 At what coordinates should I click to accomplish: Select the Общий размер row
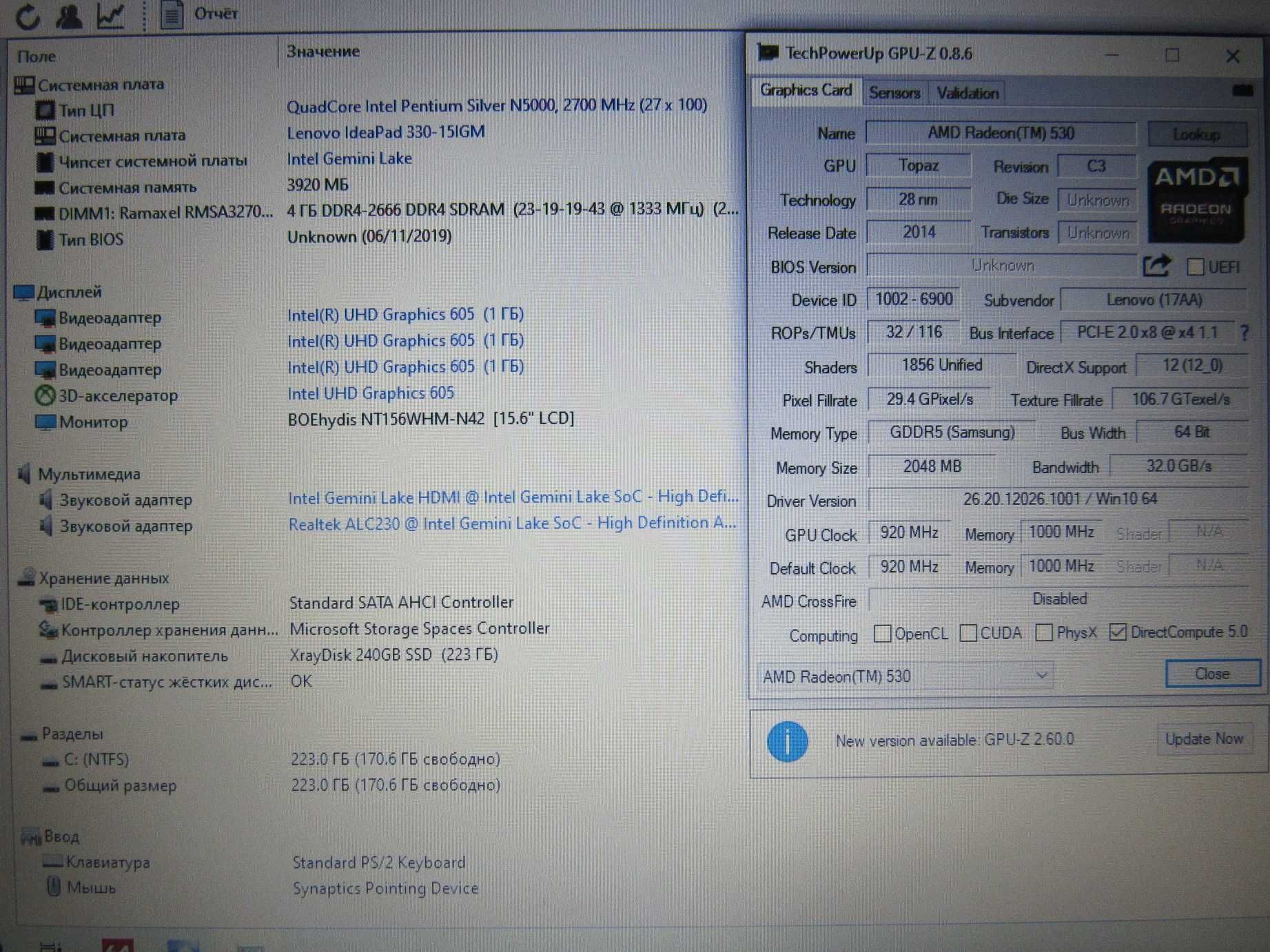tap(272, 785)
